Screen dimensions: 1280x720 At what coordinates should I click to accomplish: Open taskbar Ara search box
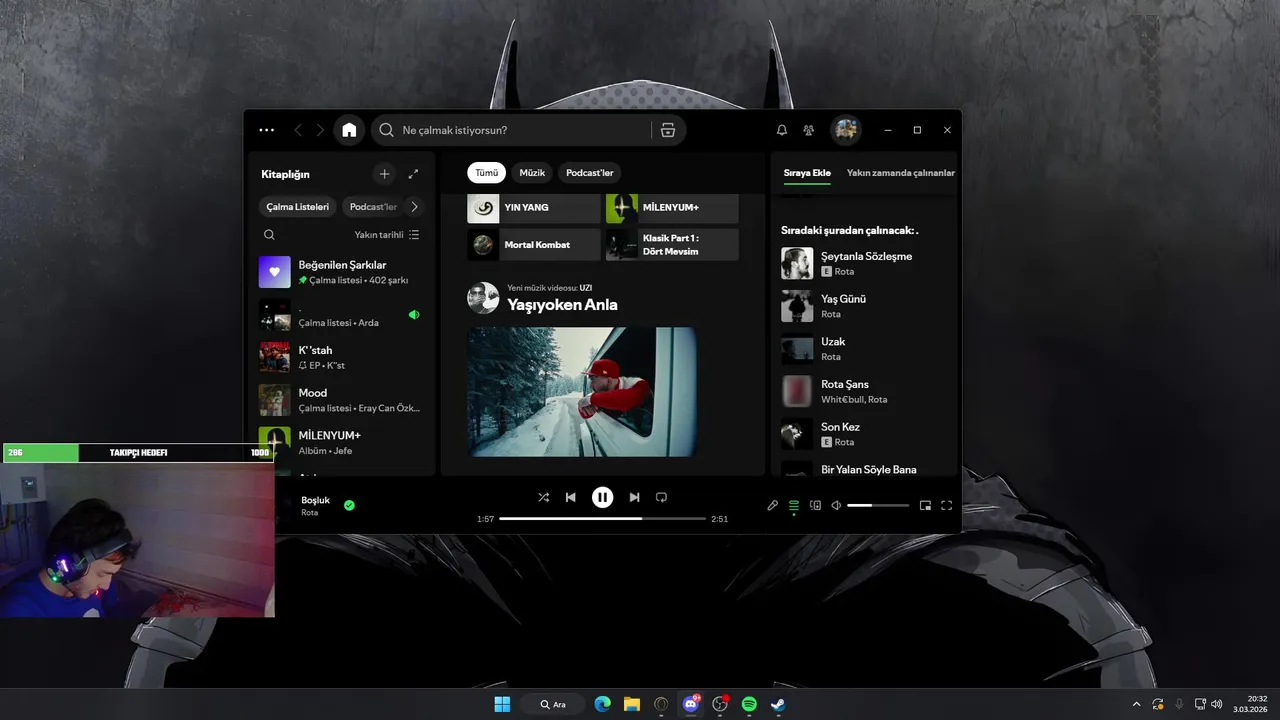pos(553,704)
